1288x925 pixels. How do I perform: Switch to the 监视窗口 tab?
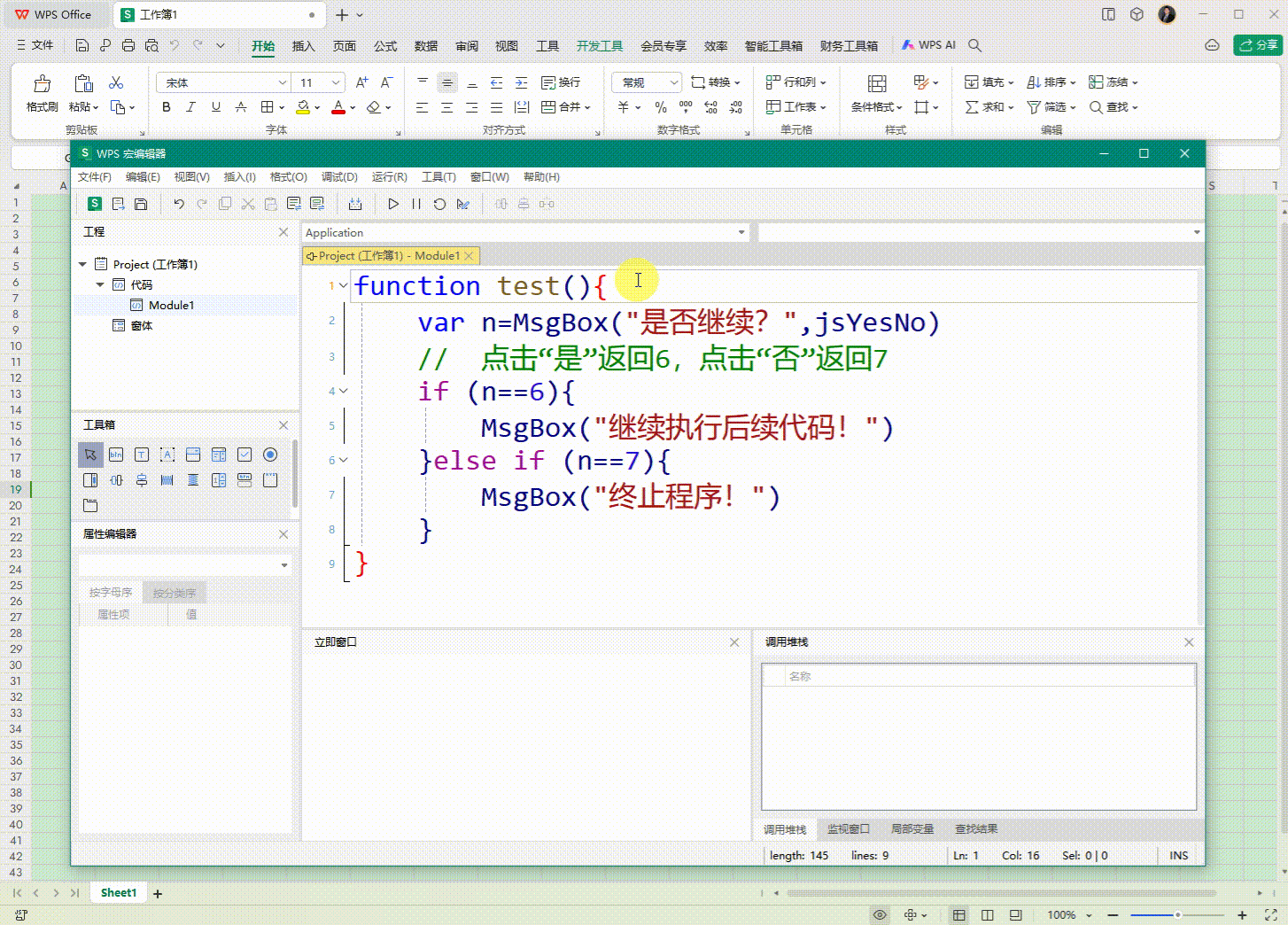[849, 828]
